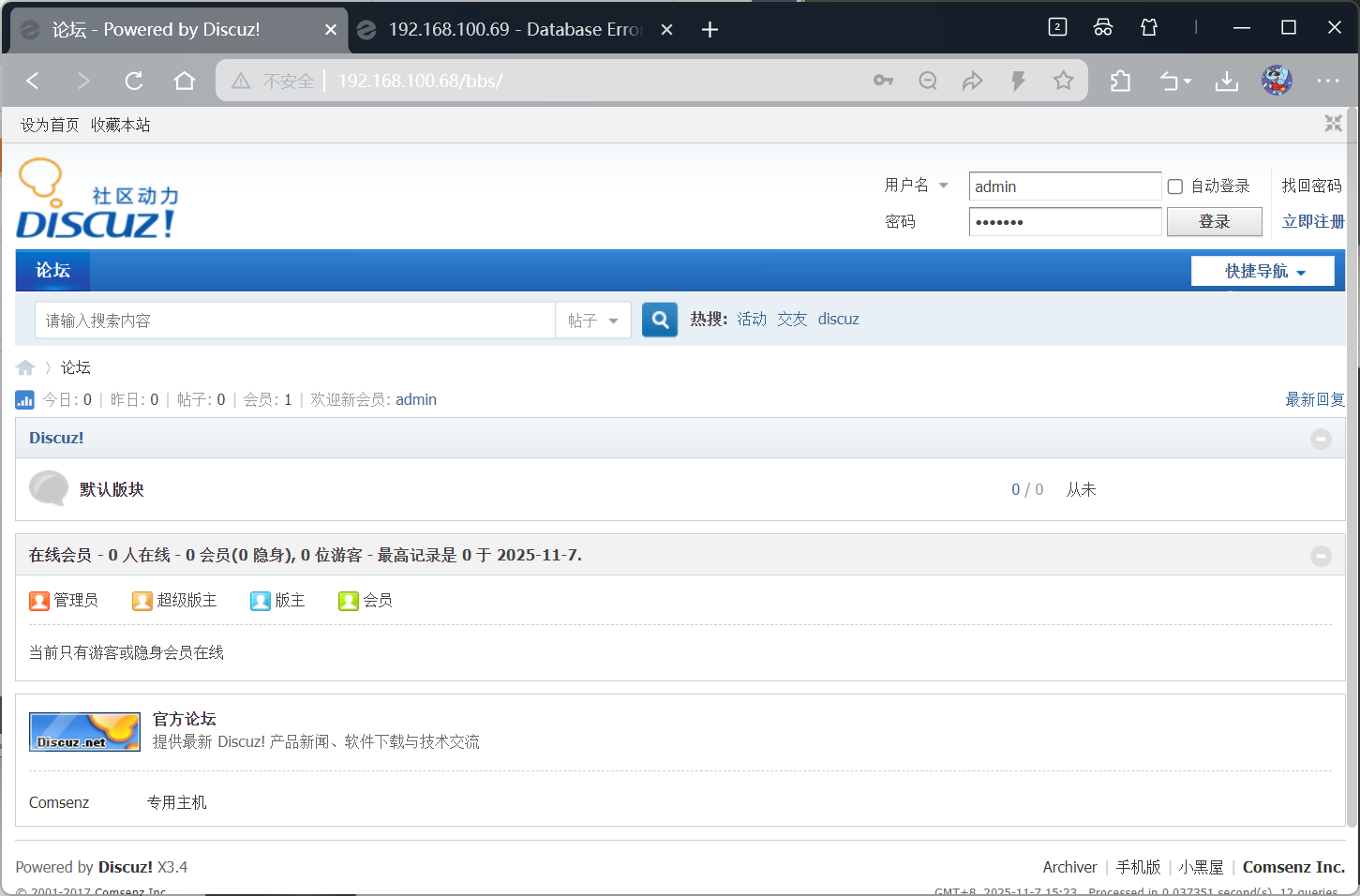Open the browser three-dot menu
This screenshot has width=1360, height=896.
pos(1328,81)
